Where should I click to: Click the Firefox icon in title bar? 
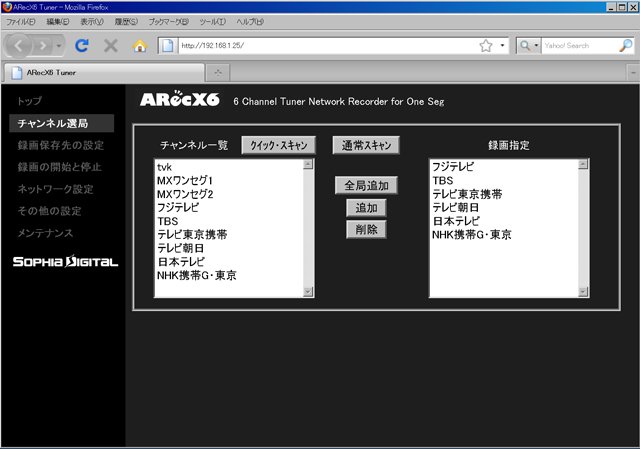point(7,7)
